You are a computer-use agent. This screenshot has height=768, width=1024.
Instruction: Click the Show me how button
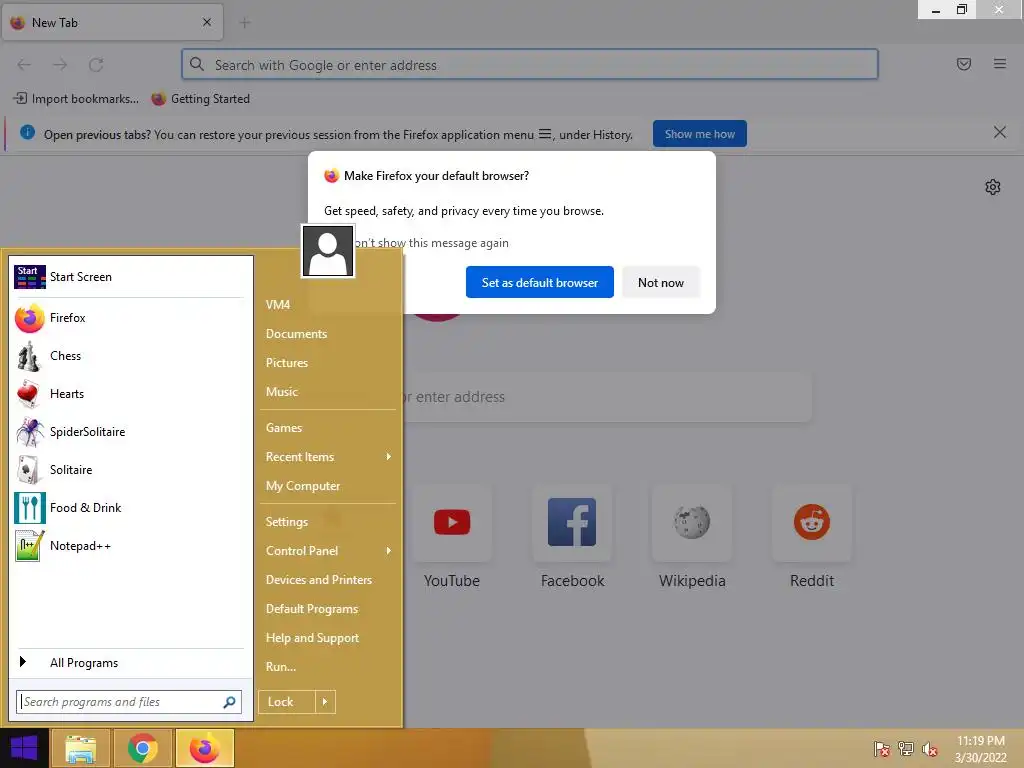point(699,134)
